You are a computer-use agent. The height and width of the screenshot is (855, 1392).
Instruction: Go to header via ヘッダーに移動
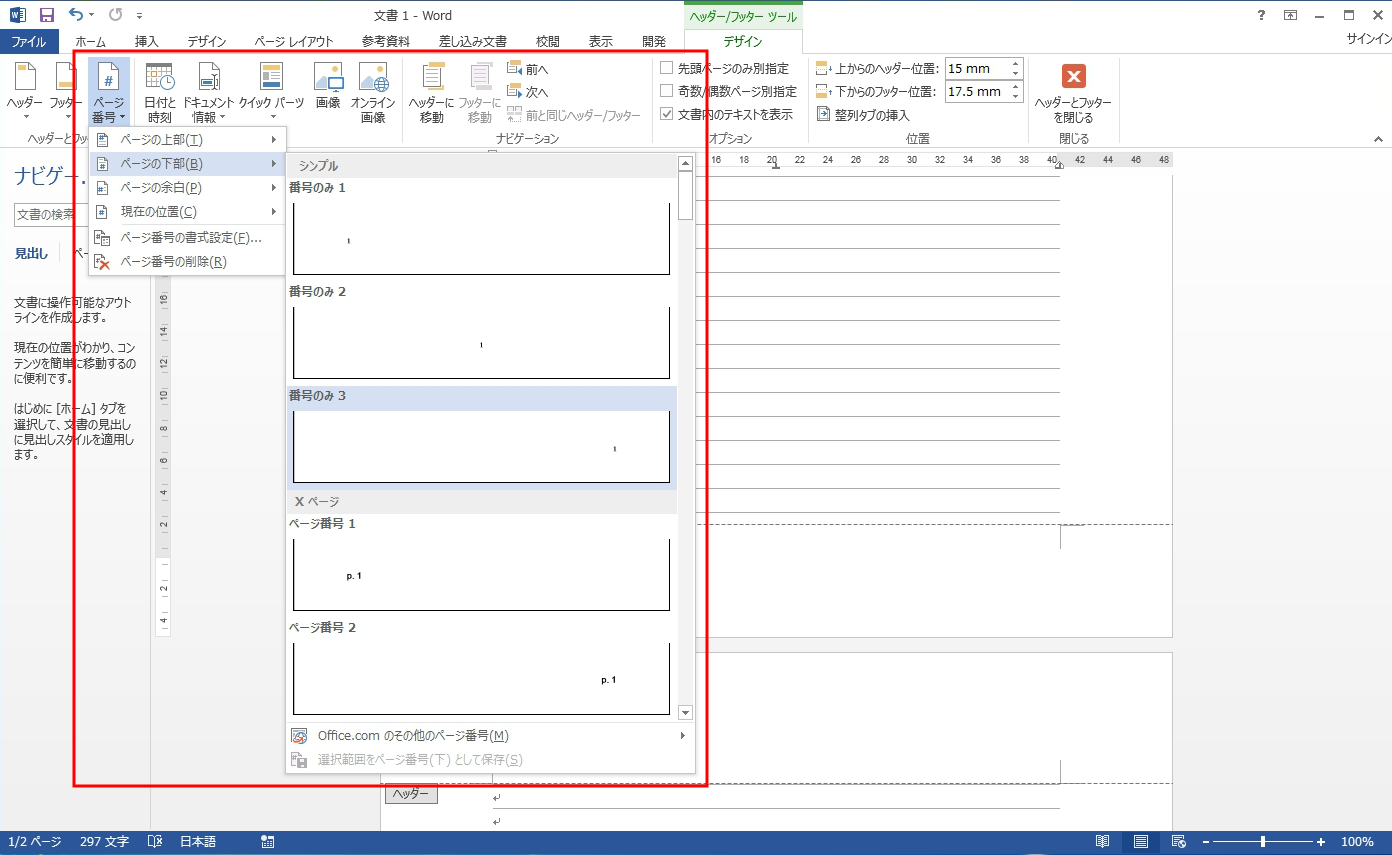pos(431,92)
